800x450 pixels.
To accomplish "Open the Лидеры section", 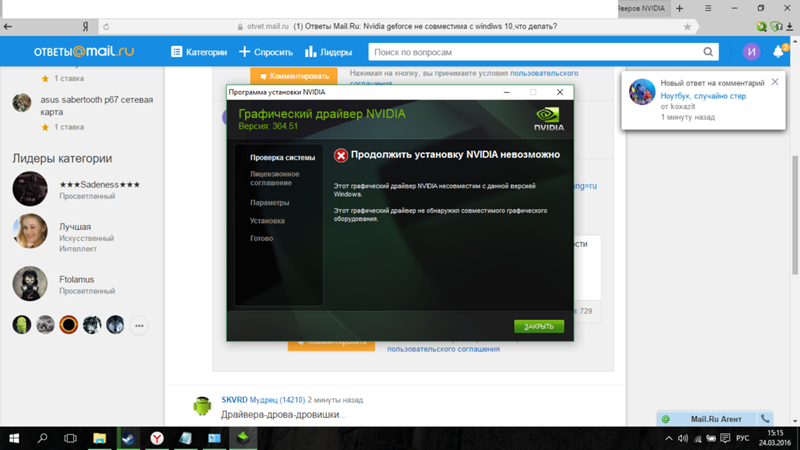I will [x=329, y=52].
